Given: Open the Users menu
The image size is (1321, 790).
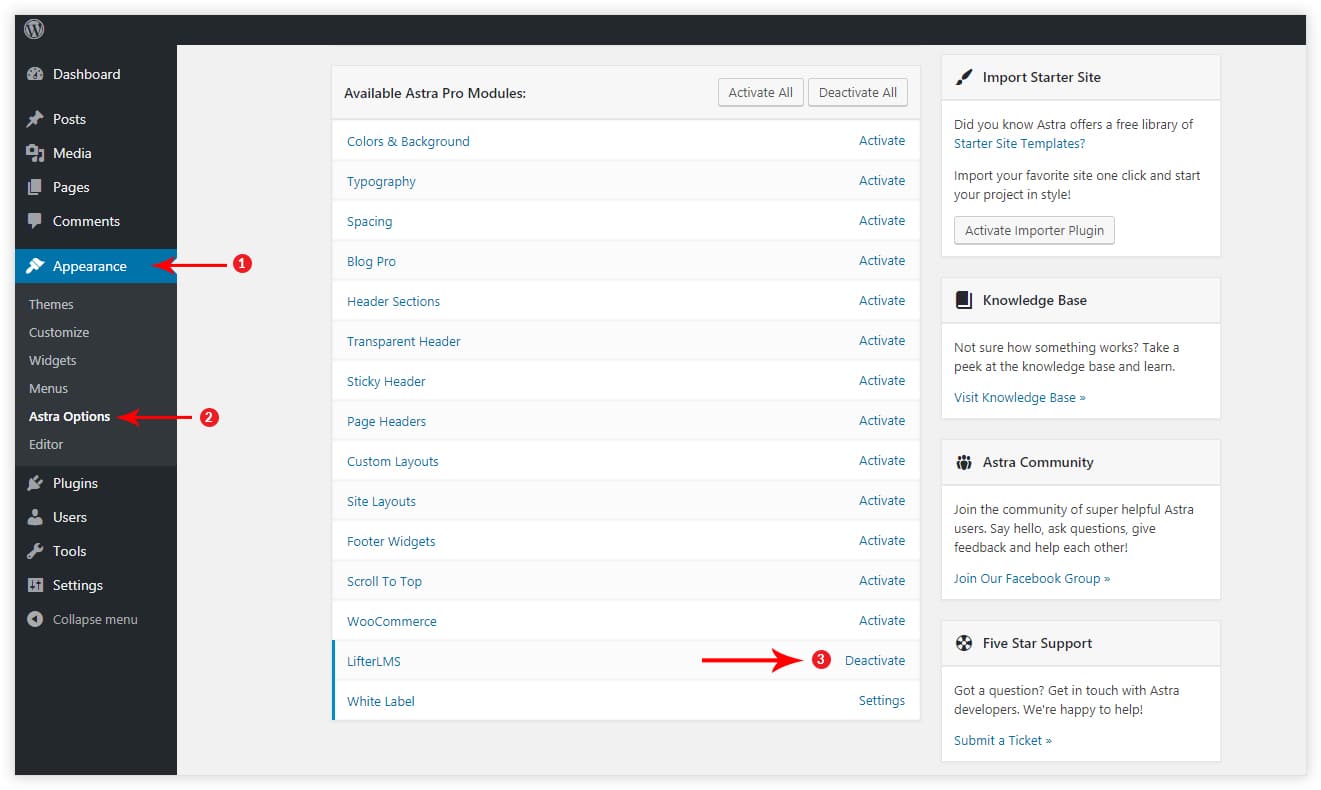Looking at the screenshot, I should pyautogui.click(x=96, y=517).
